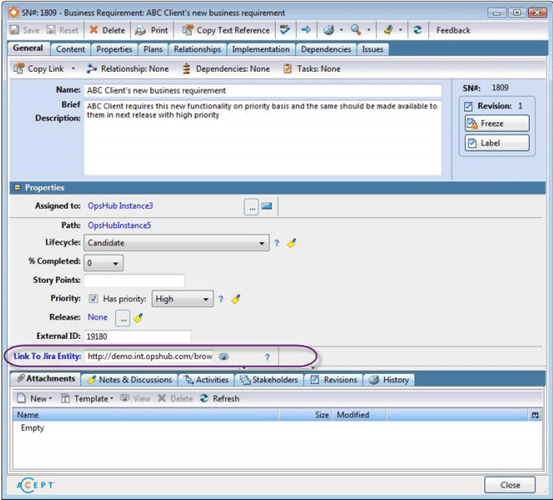Screen dimensions: 553x500
Task: Click the highlighter icon next to Lifecycle
Action: [292, 243]
